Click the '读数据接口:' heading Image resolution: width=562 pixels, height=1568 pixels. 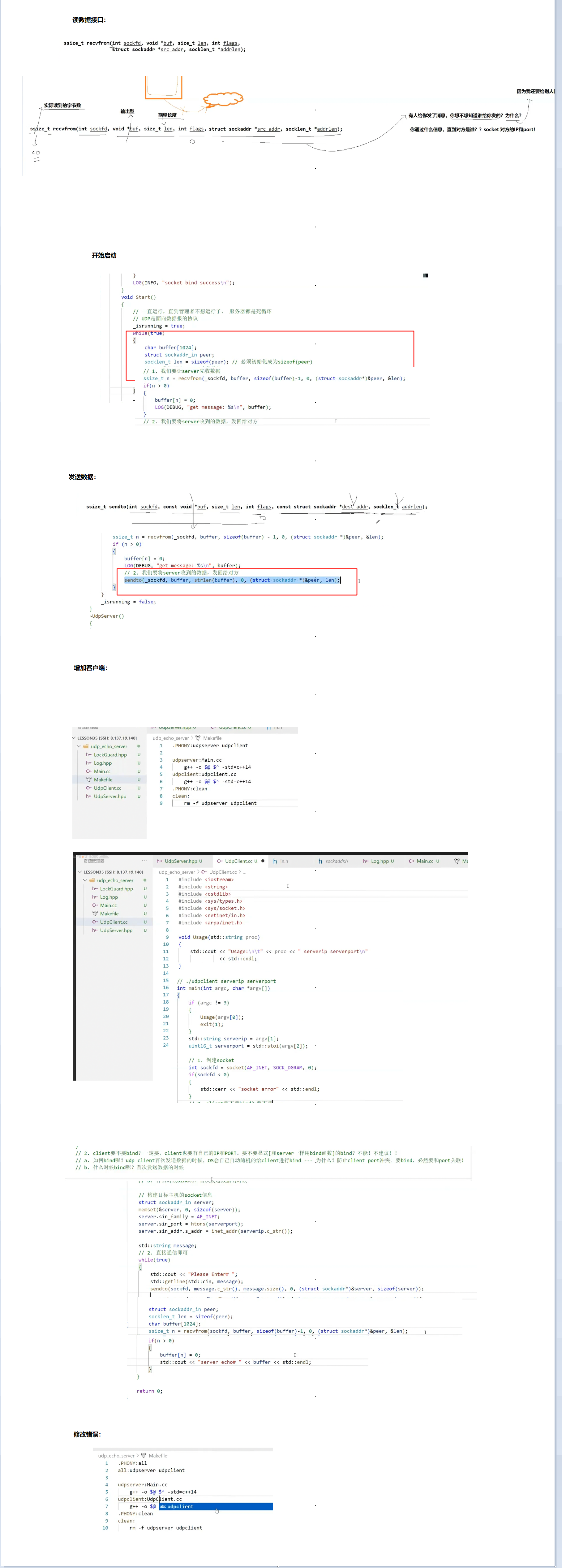click(89, 20)
